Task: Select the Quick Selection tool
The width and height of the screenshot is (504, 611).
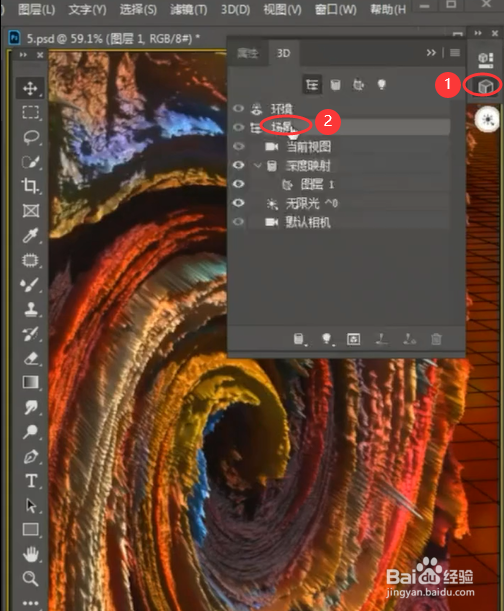Action: tap(30, 162)
